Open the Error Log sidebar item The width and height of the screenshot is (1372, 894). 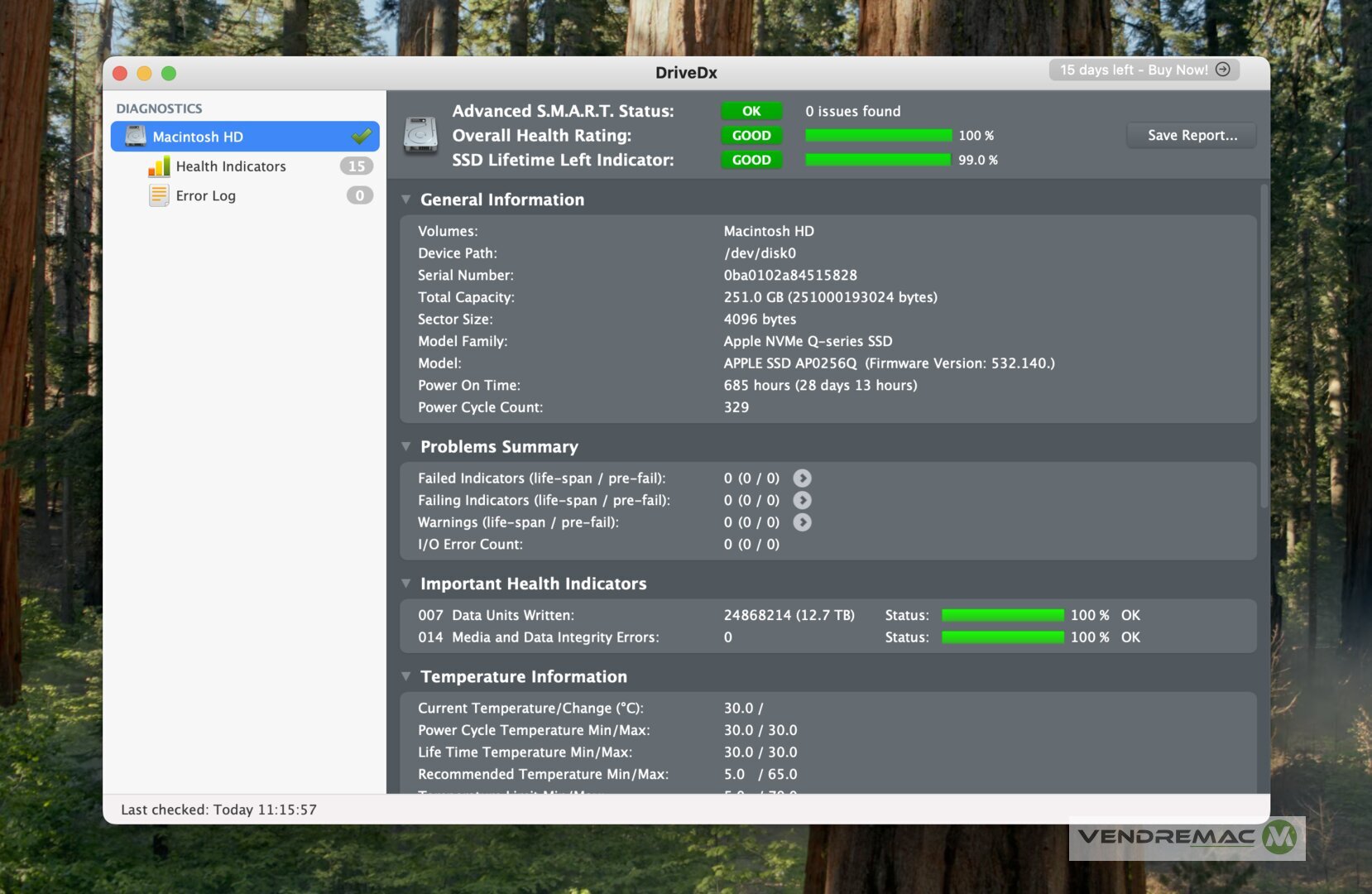pyautogui.click(x=205, y=196)
